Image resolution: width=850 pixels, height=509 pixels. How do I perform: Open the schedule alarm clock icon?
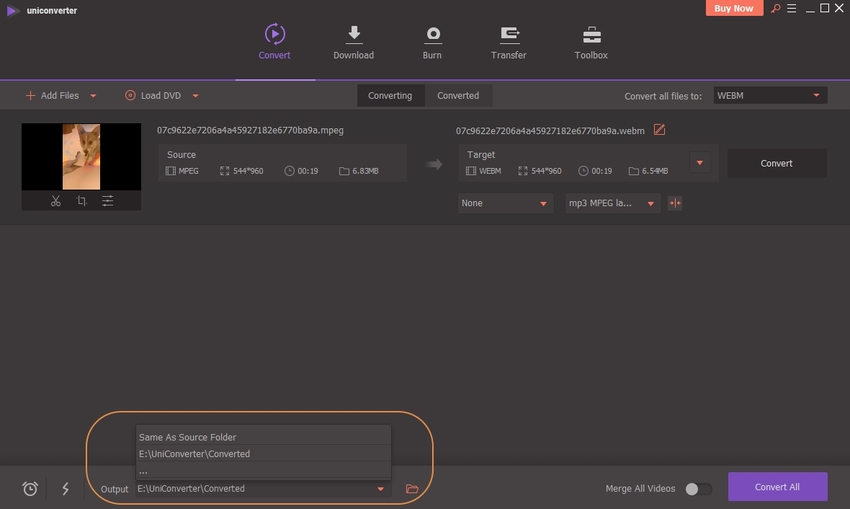[31, 489]
